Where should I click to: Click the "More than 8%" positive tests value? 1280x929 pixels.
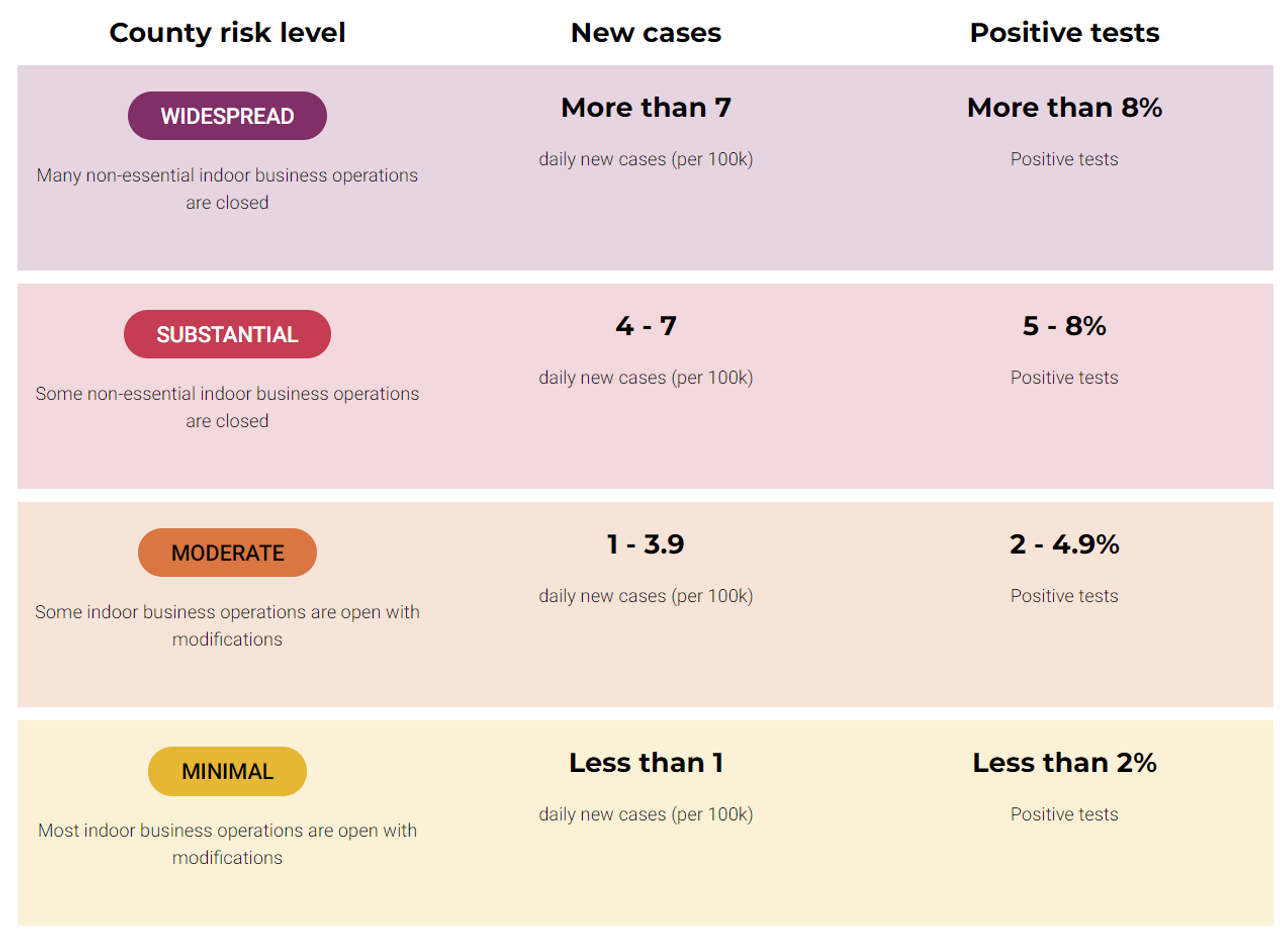[x=1064, y=108]
